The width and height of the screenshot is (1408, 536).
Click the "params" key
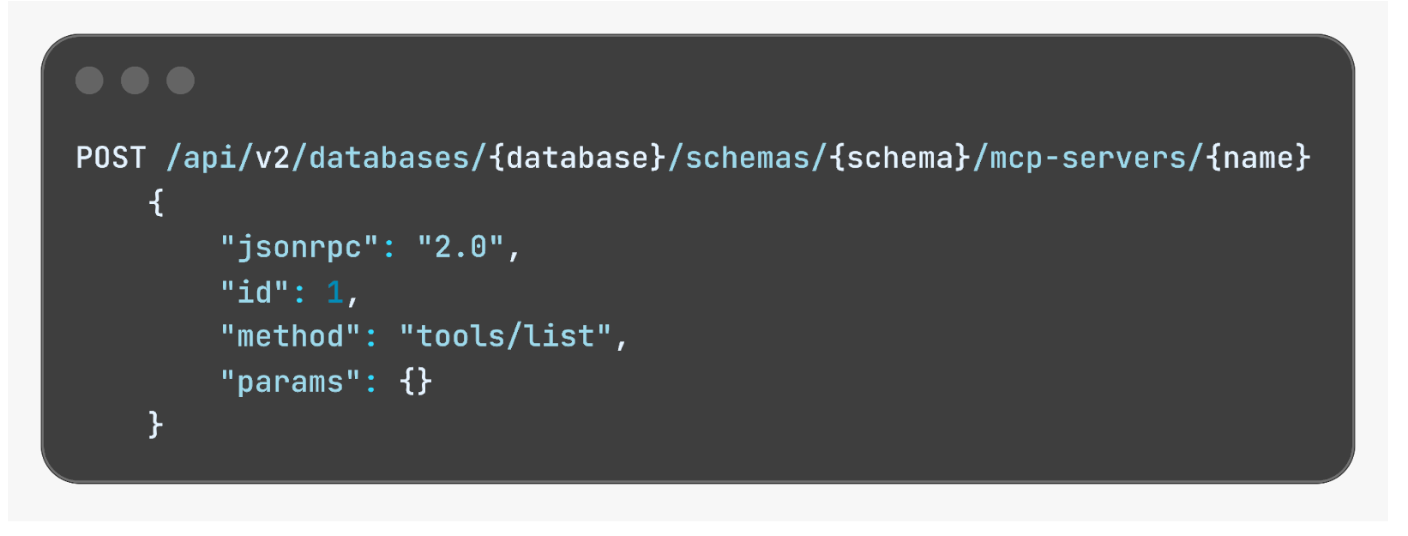[x=292, y=382]
